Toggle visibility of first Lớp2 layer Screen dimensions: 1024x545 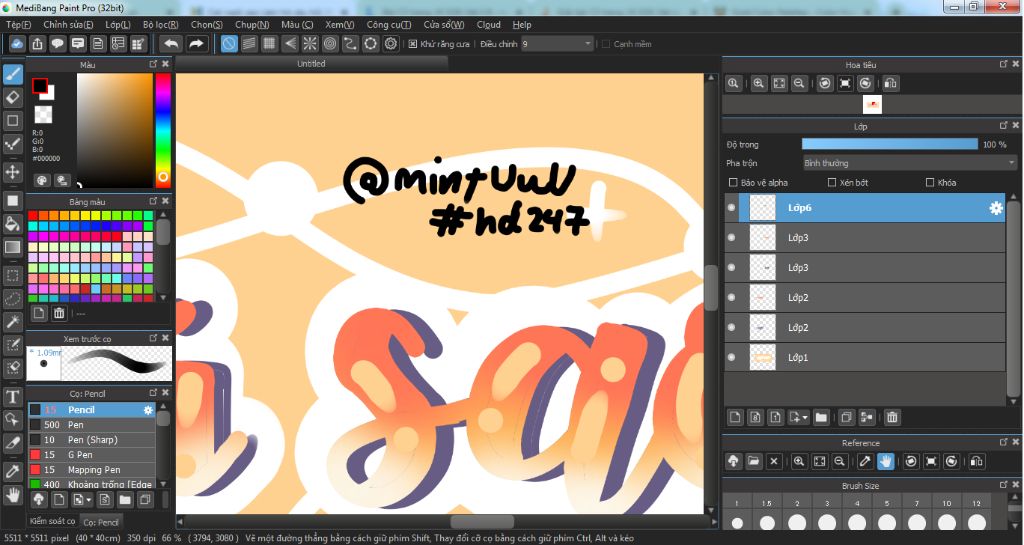[731, 297]
